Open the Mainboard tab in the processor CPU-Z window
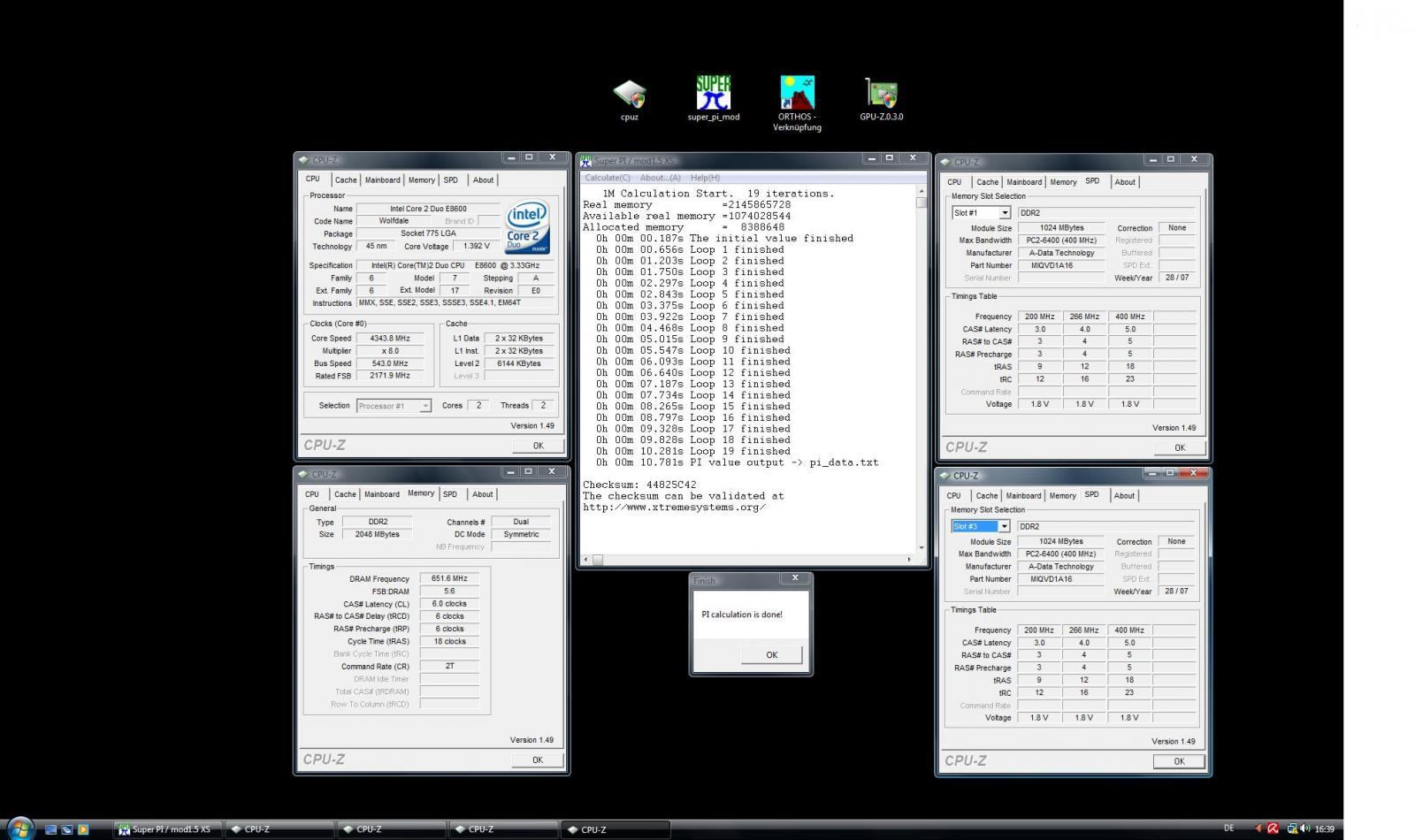The image size is (1415, 840). (x=383, y=180)
